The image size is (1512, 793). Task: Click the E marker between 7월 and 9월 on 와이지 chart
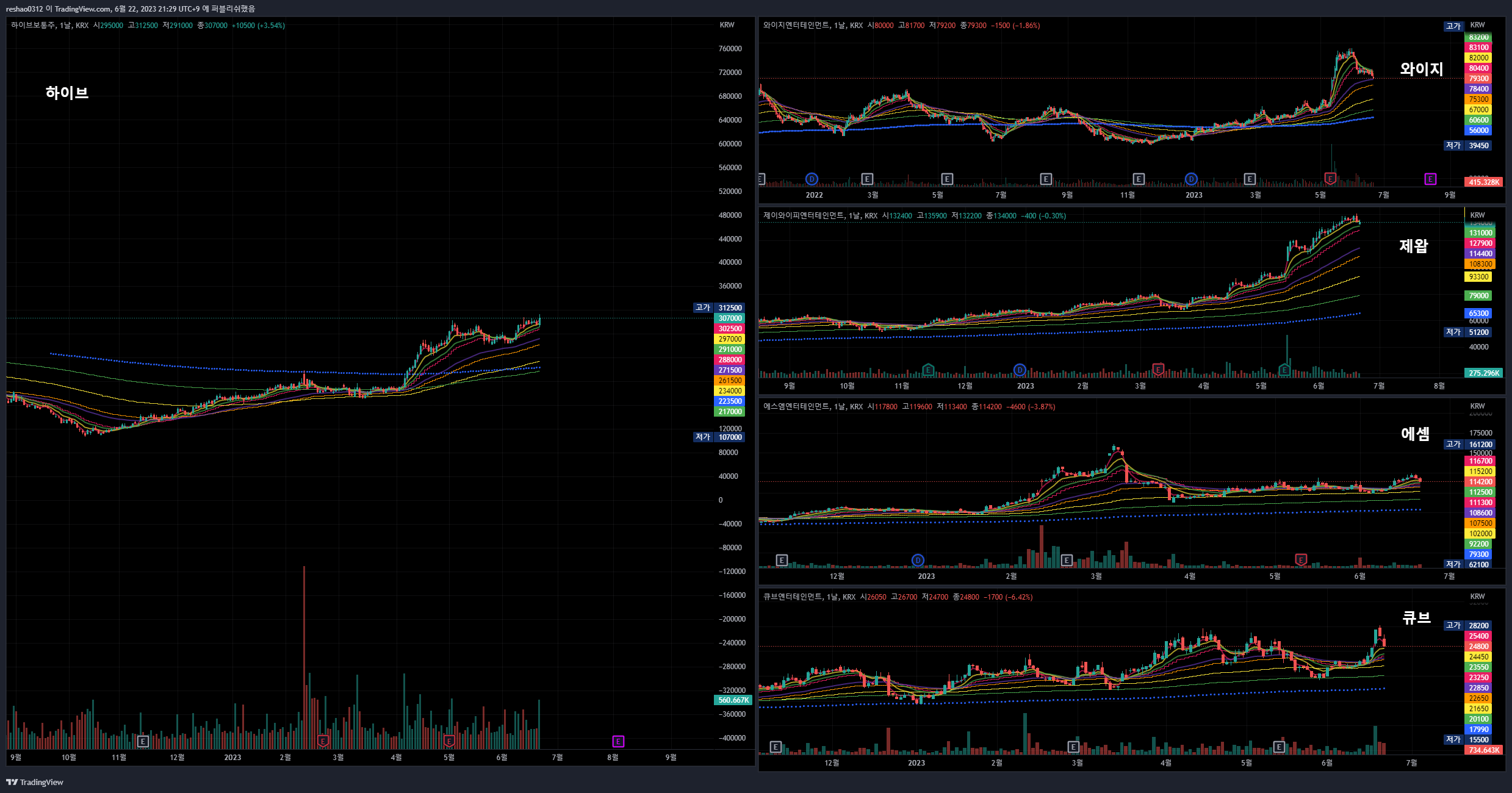pos(1046,179)
